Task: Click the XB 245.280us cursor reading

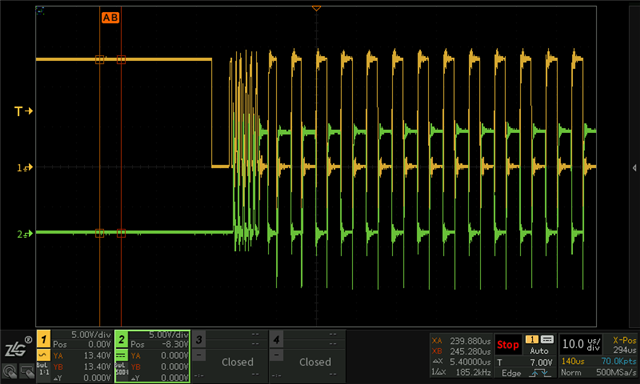Action: point(462,351)
